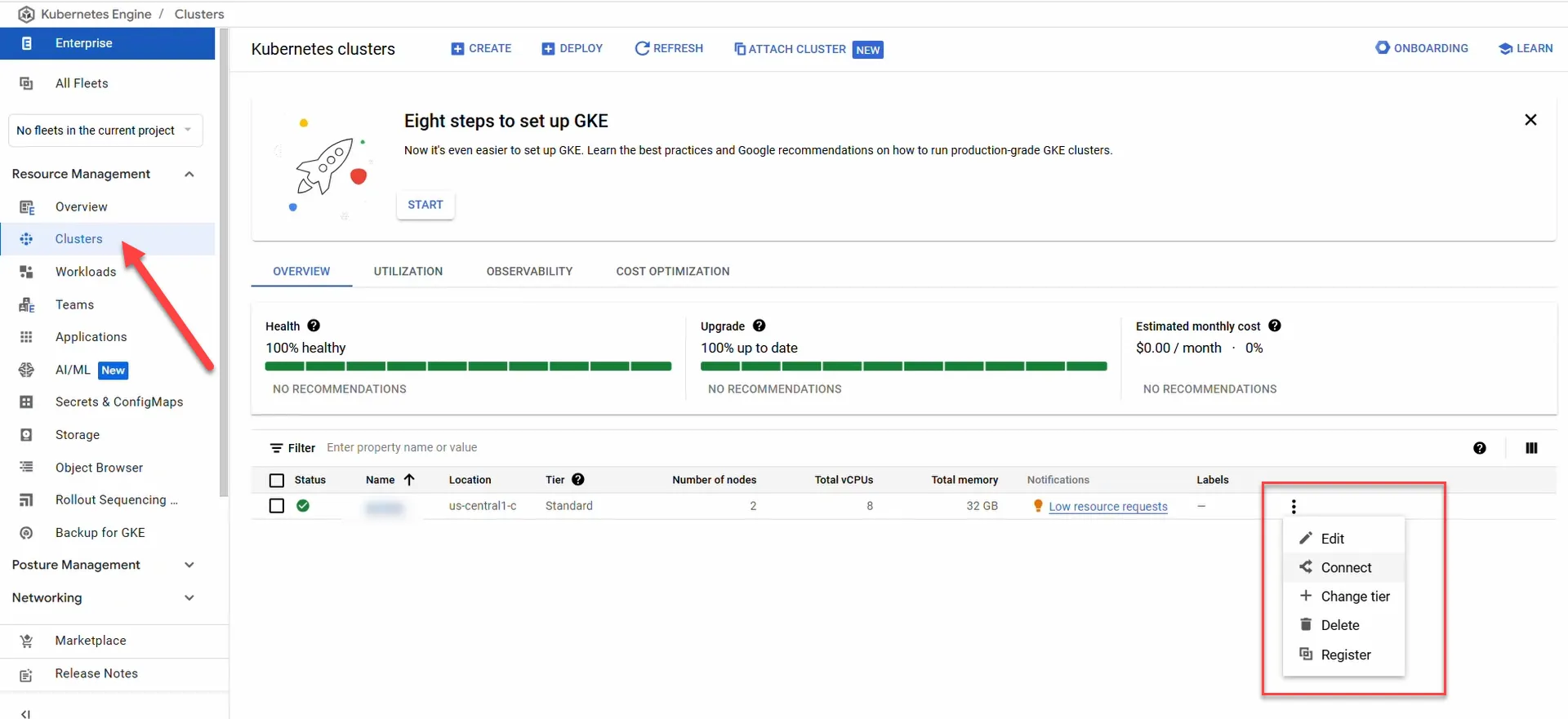1568x719 pixels.
Task: Switch to the OBSERVABILITY tab
Action: coord(529,271)
